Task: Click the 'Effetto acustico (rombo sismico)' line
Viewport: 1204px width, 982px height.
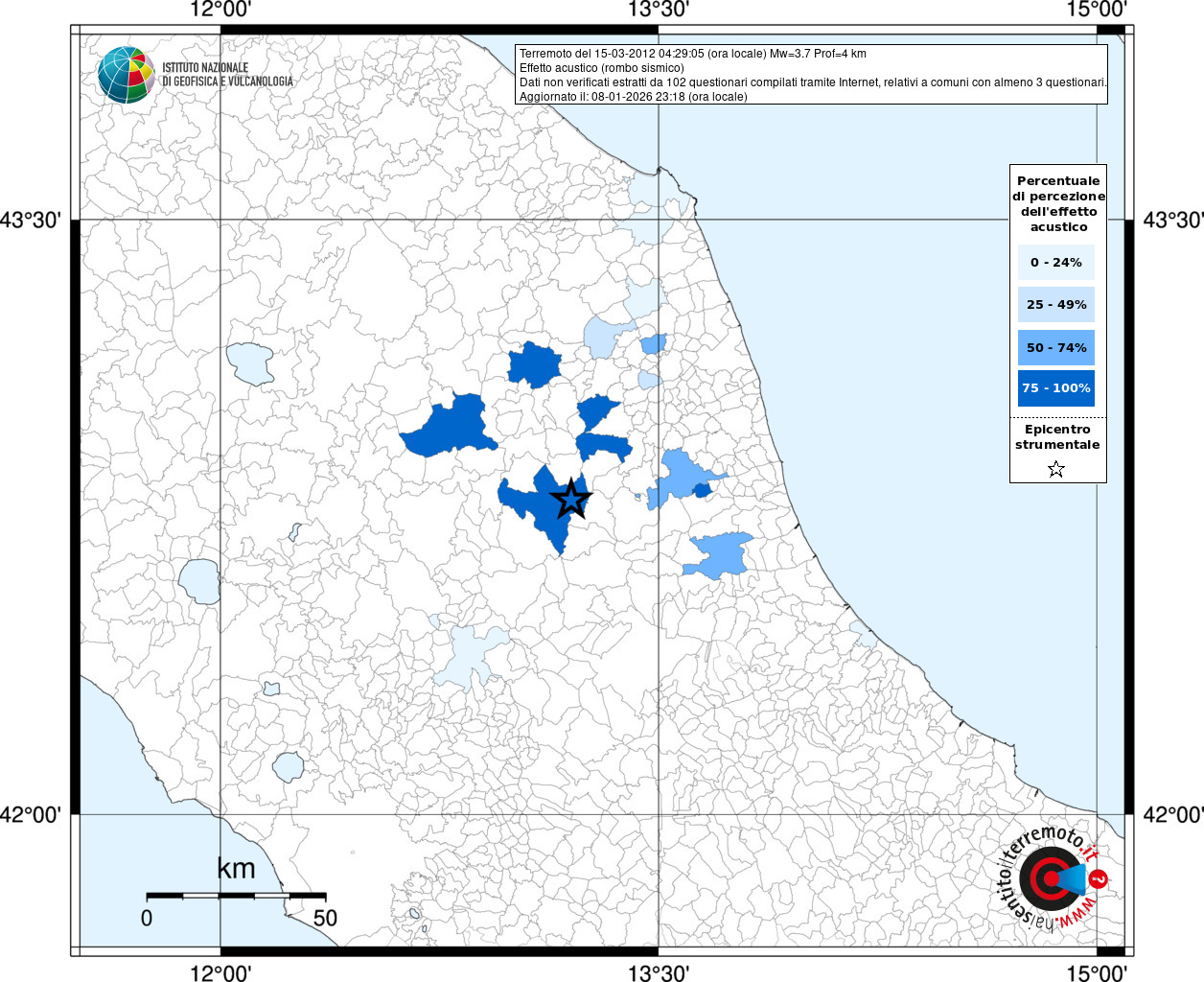Action: (x=601, y=68)
